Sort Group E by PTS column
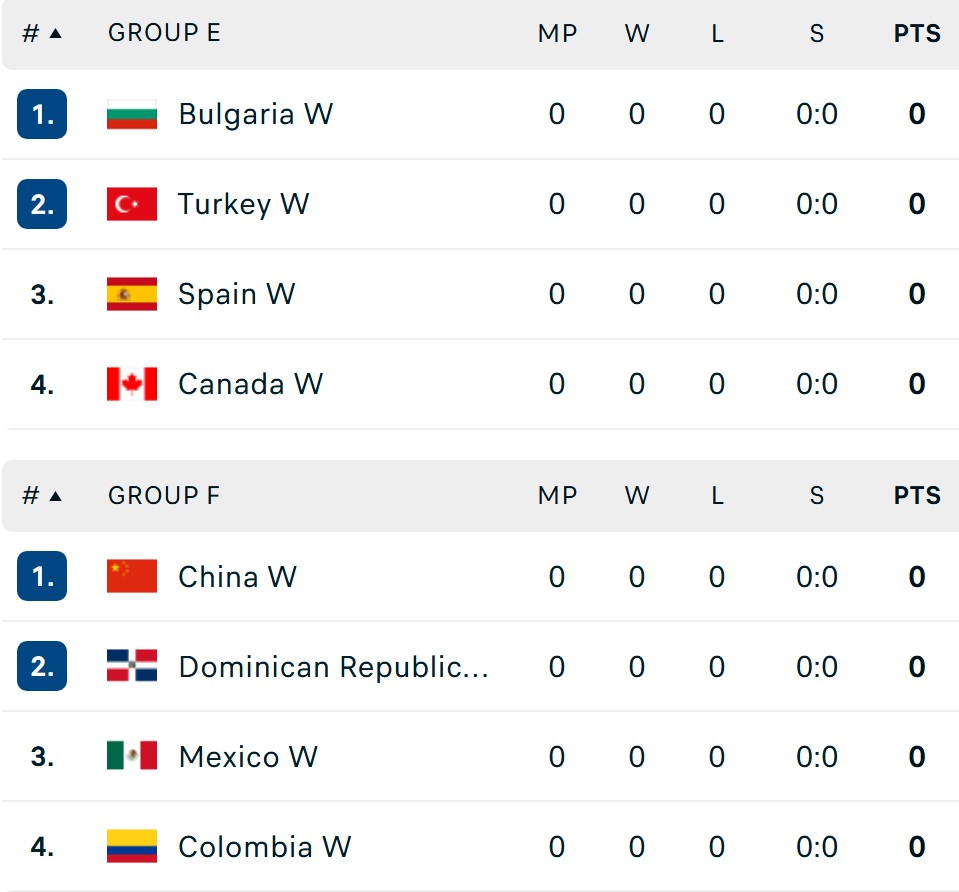This screenshot has height=892, width=959. [x=917, y=33]
